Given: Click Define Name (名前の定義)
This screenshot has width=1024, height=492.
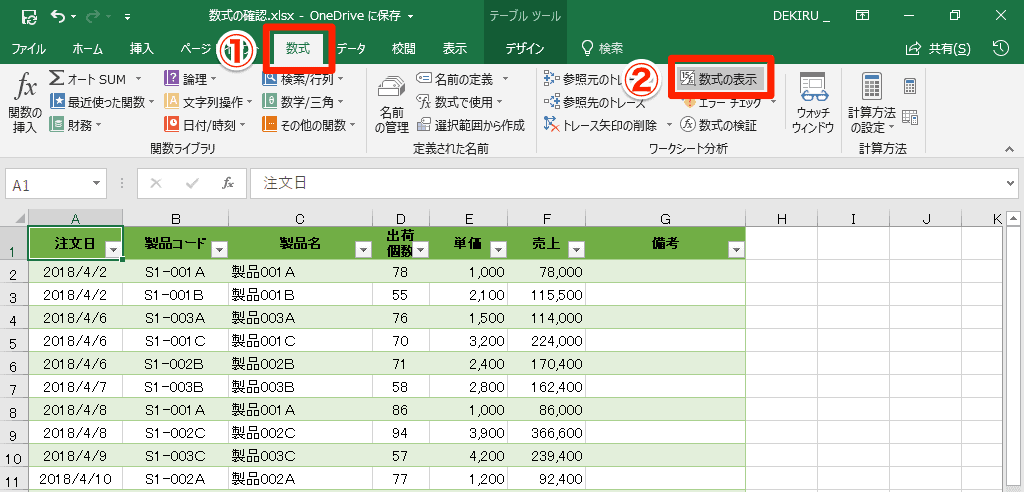Looking at the screenshot, I should (x=463, y=80).
